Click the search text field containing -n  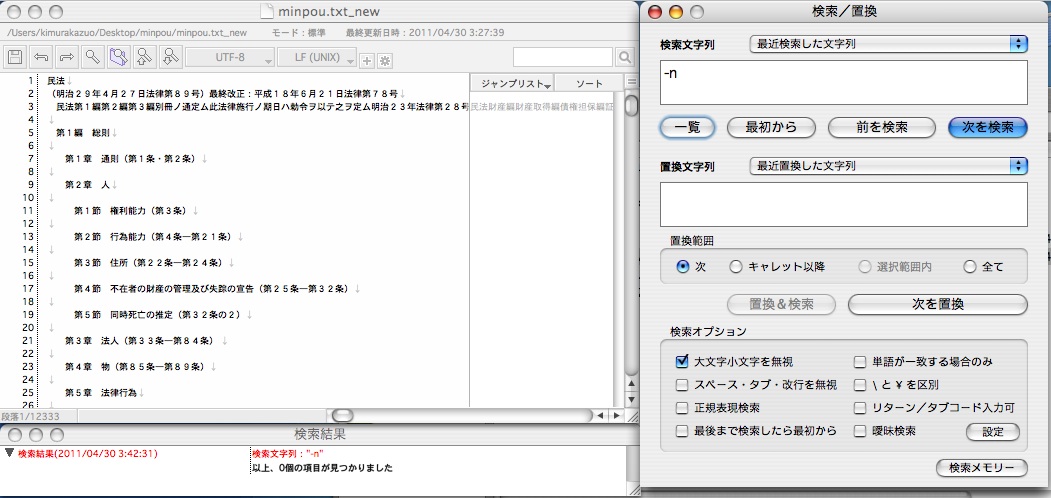tap(843, 82)
